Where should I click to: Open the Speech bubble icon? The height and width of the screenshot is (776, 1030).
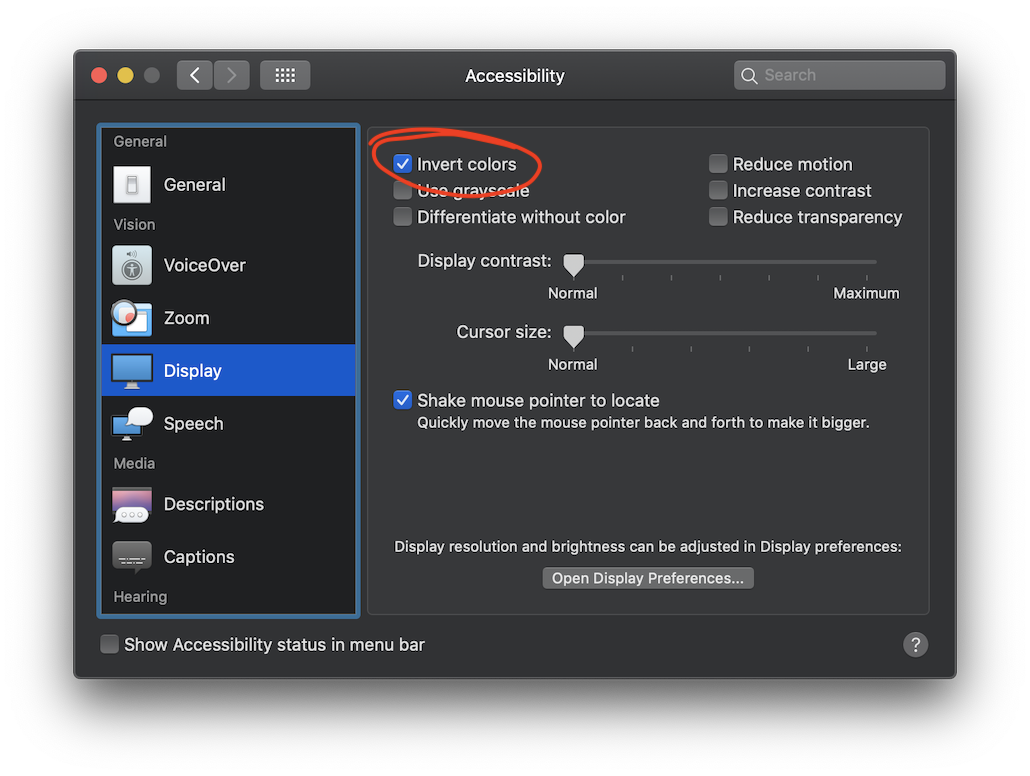(x=132, y=423)
